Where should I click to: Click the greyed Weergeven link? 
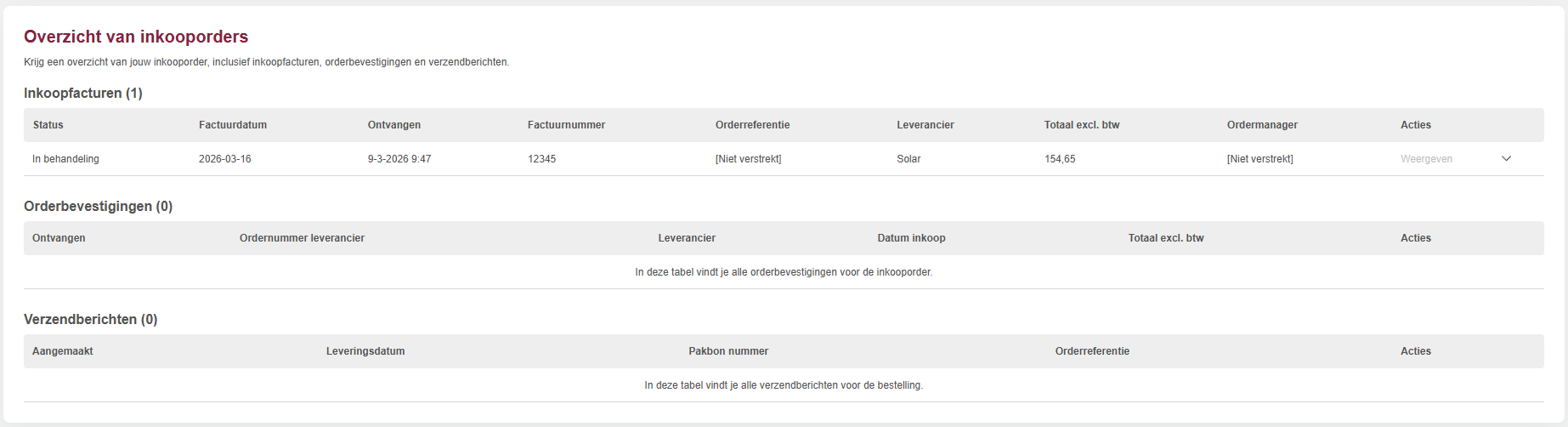(x=1426, y=159)
